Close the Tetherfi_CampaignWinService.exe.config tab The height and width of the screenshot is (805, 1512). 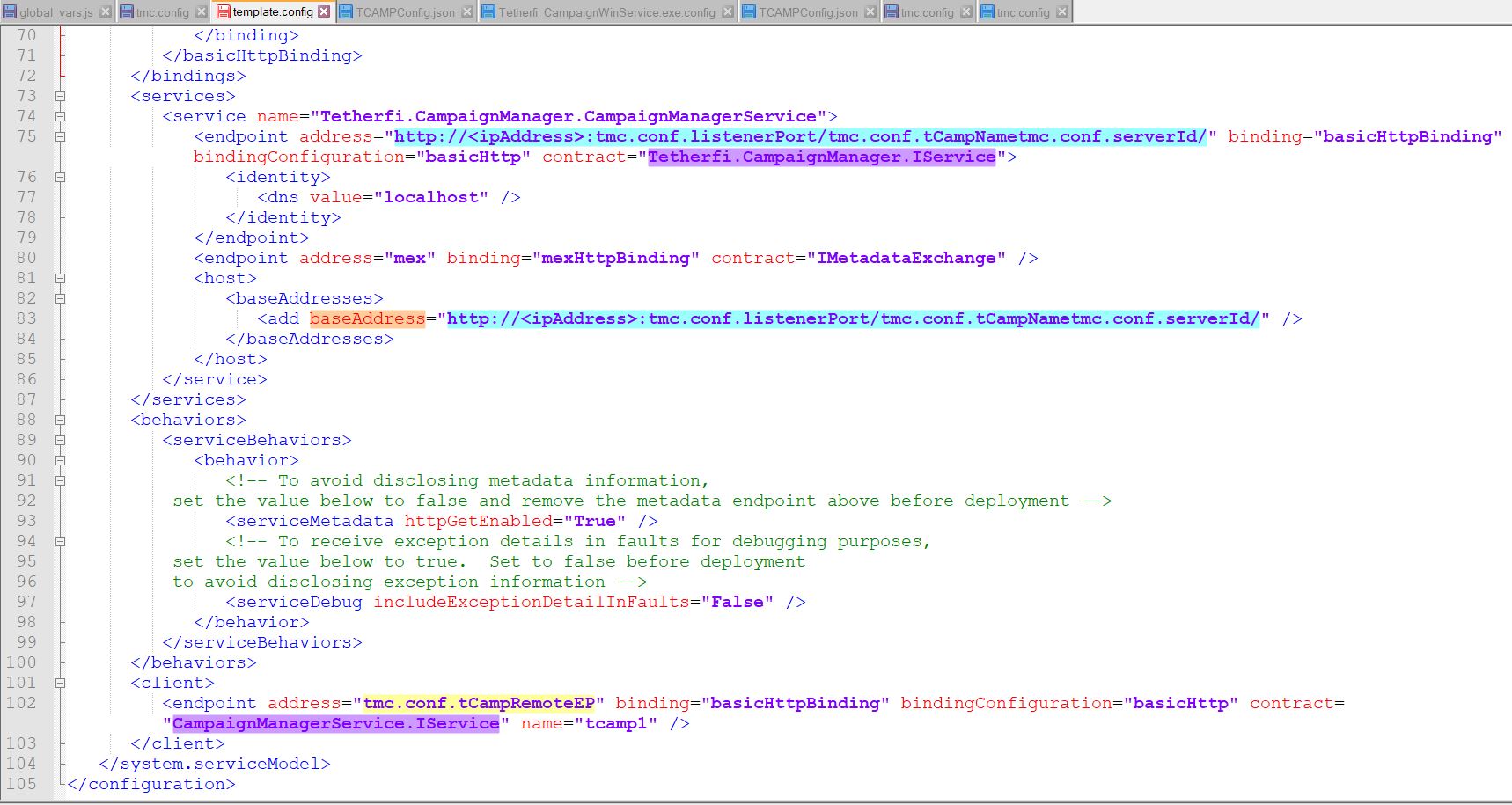pyautogui.click(x=727, y=12)
